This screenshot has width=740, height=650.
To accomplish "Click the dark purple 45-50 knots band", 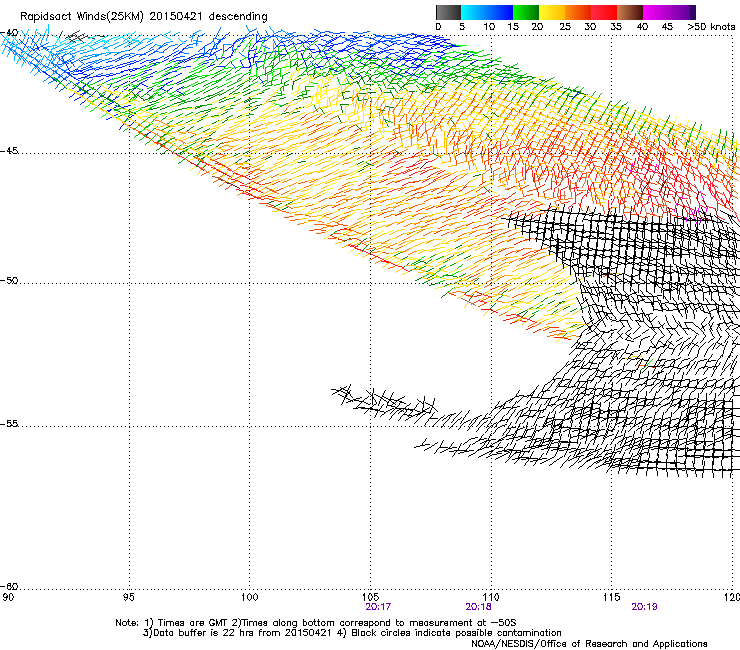I will tap(682, 12).
